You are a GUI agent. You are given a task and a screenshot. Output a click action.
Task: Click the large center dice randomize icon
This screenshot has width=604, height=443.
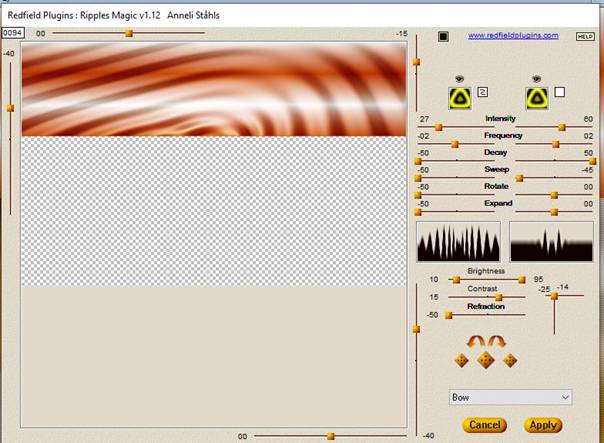tap(486, 360)
